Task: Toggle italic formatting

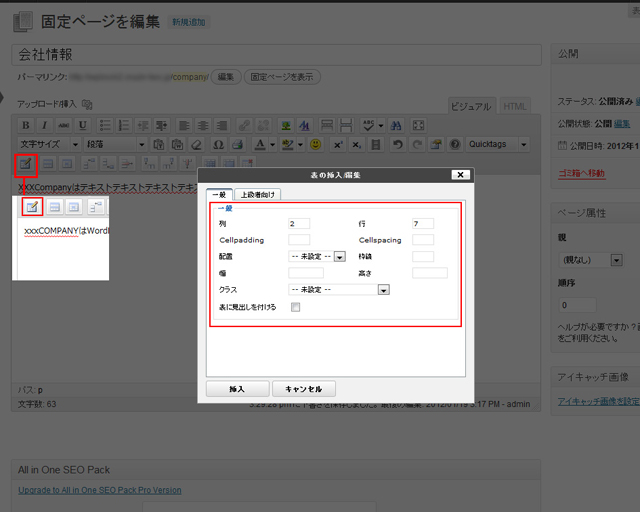Action: [x=44, y=125]
